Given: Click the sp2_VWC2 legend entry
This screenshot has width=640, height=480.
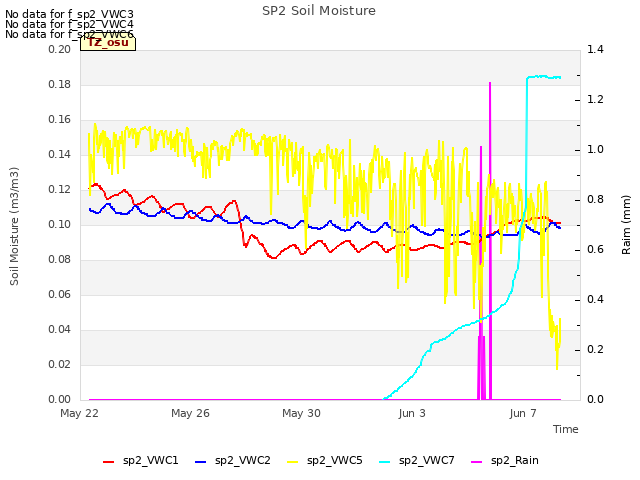Looking at the screenshot, I should pos(233,461).
